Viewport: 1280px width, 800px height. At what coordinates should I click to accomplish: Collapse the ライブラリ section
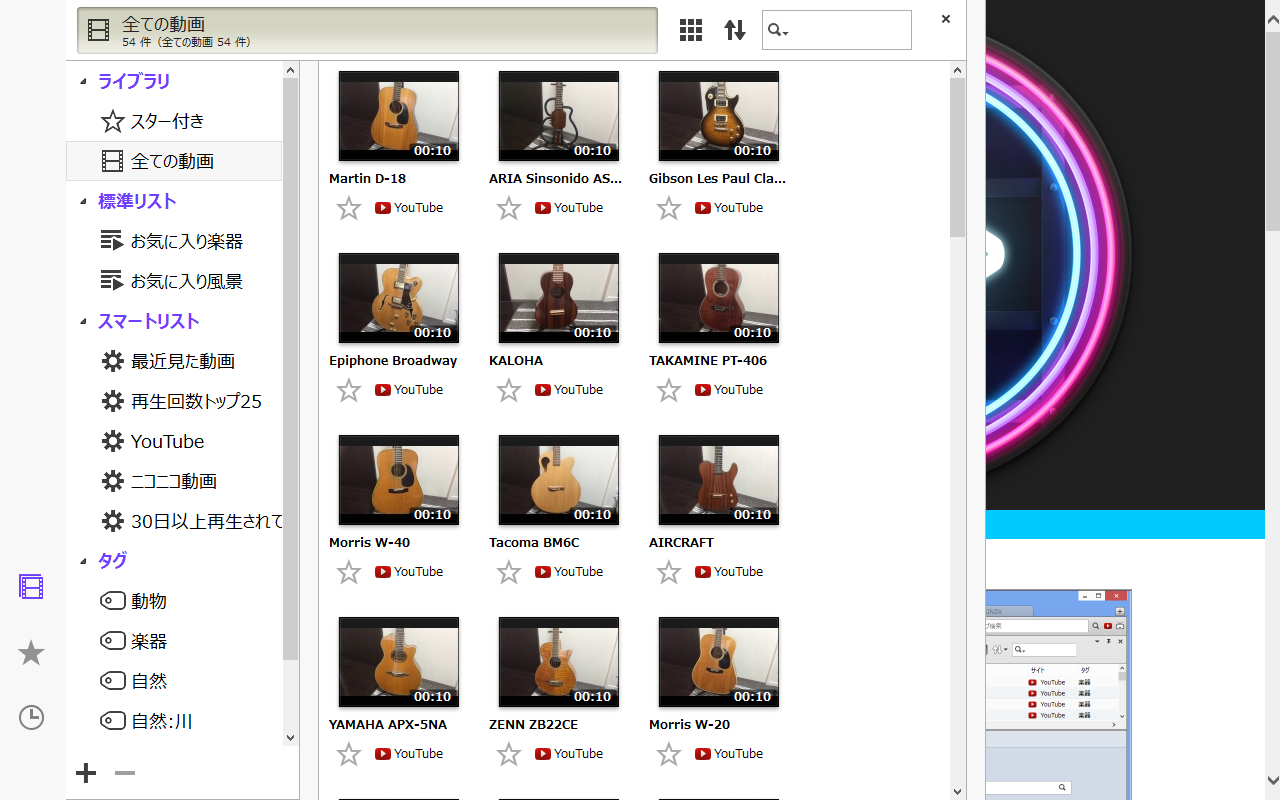84,81
